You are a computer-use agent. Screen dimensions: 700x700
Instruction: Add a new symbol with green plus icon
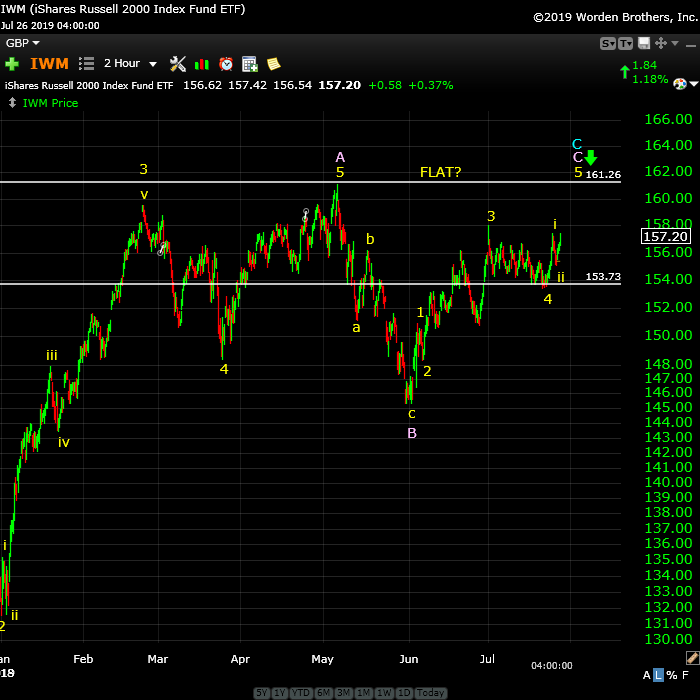pyautogui.click(x=12, y=64)
